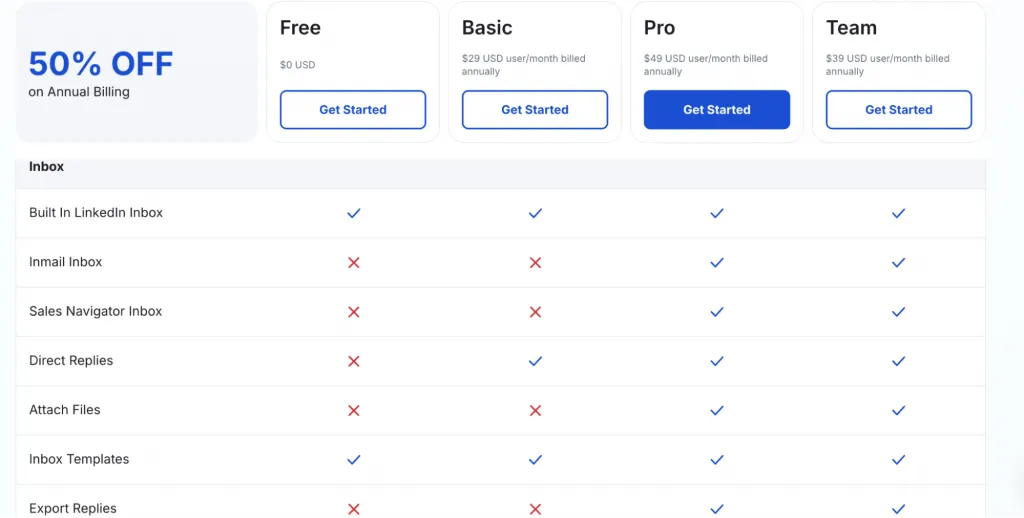Viewport: 1024px width, 518px height.
Task: Click Team checkmark in Attach Files row
Action: click(x=899, y=410)
